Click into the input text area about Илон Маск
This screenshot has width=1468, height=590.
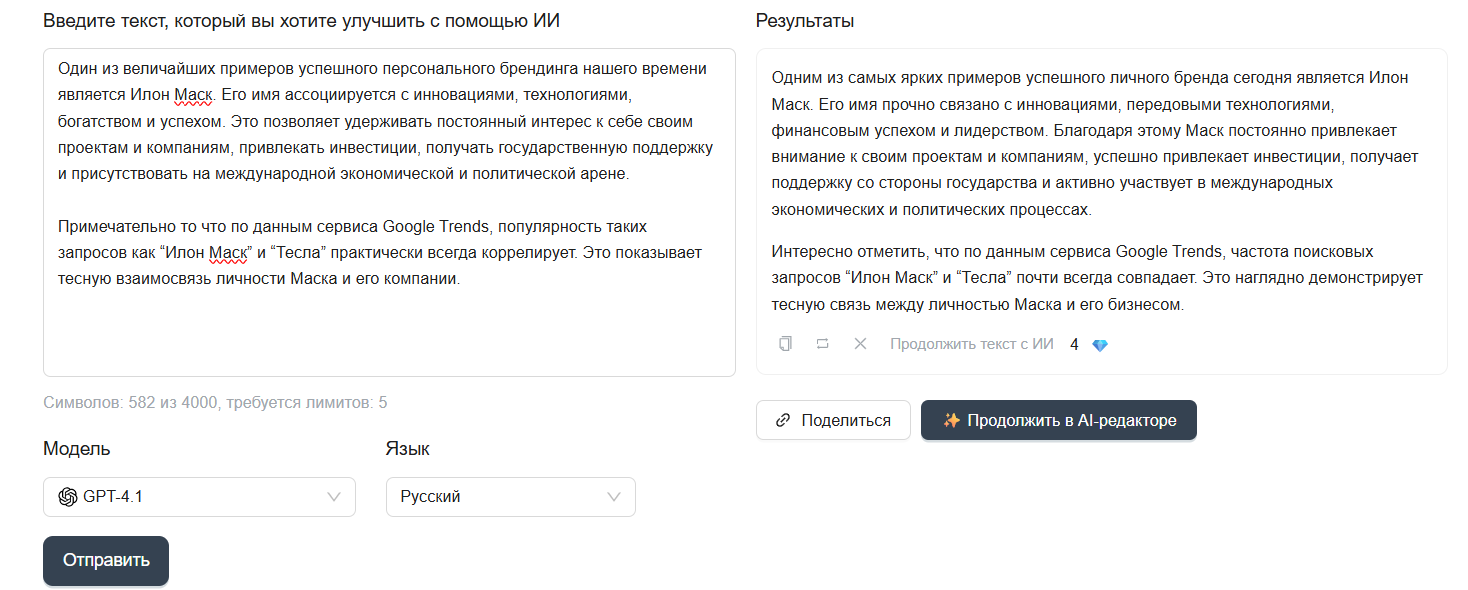389,212
